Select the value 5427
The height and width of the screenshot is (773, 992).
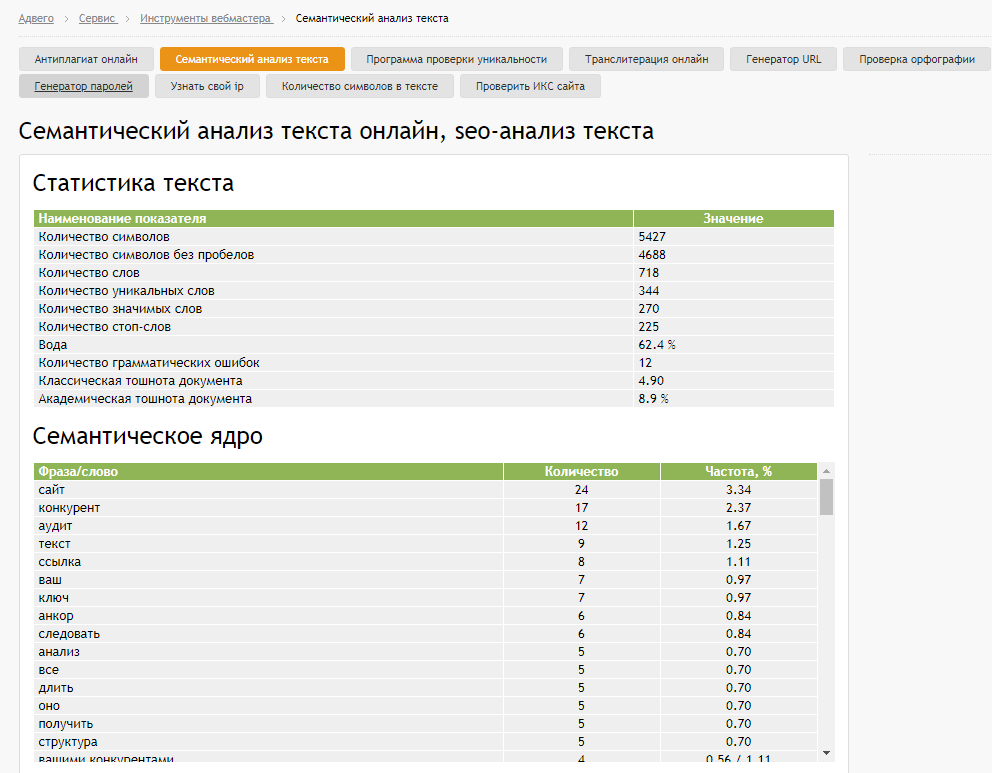point(652,237)
